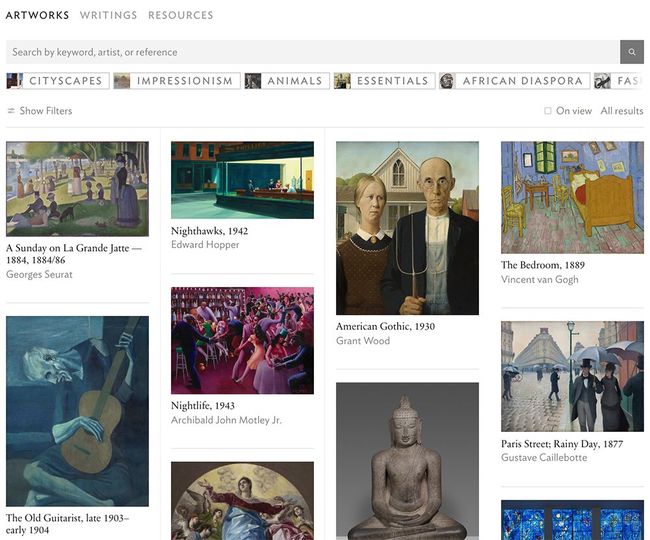Click the artist name 'Georges Seurat'
The height and width of the screenshot is (540, 650).
click(x=39, y=274)
